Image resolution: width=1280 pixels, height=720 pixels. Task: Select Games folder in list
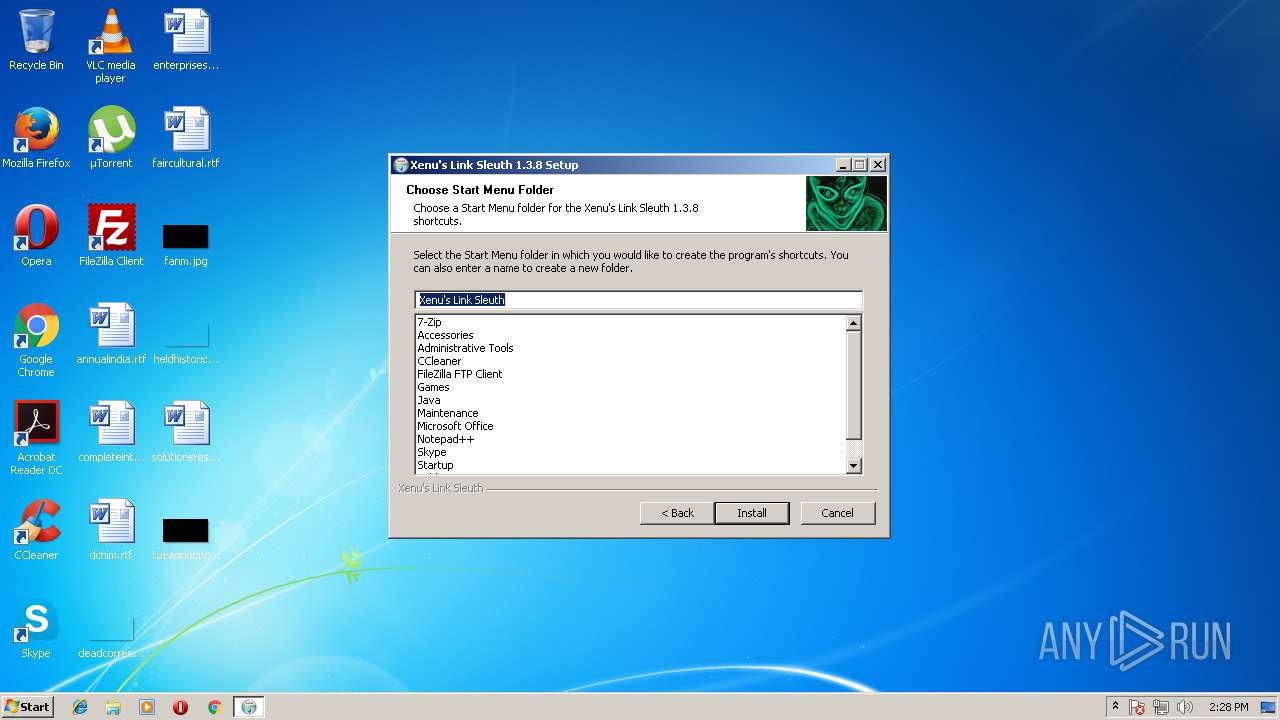click(433, 387)
